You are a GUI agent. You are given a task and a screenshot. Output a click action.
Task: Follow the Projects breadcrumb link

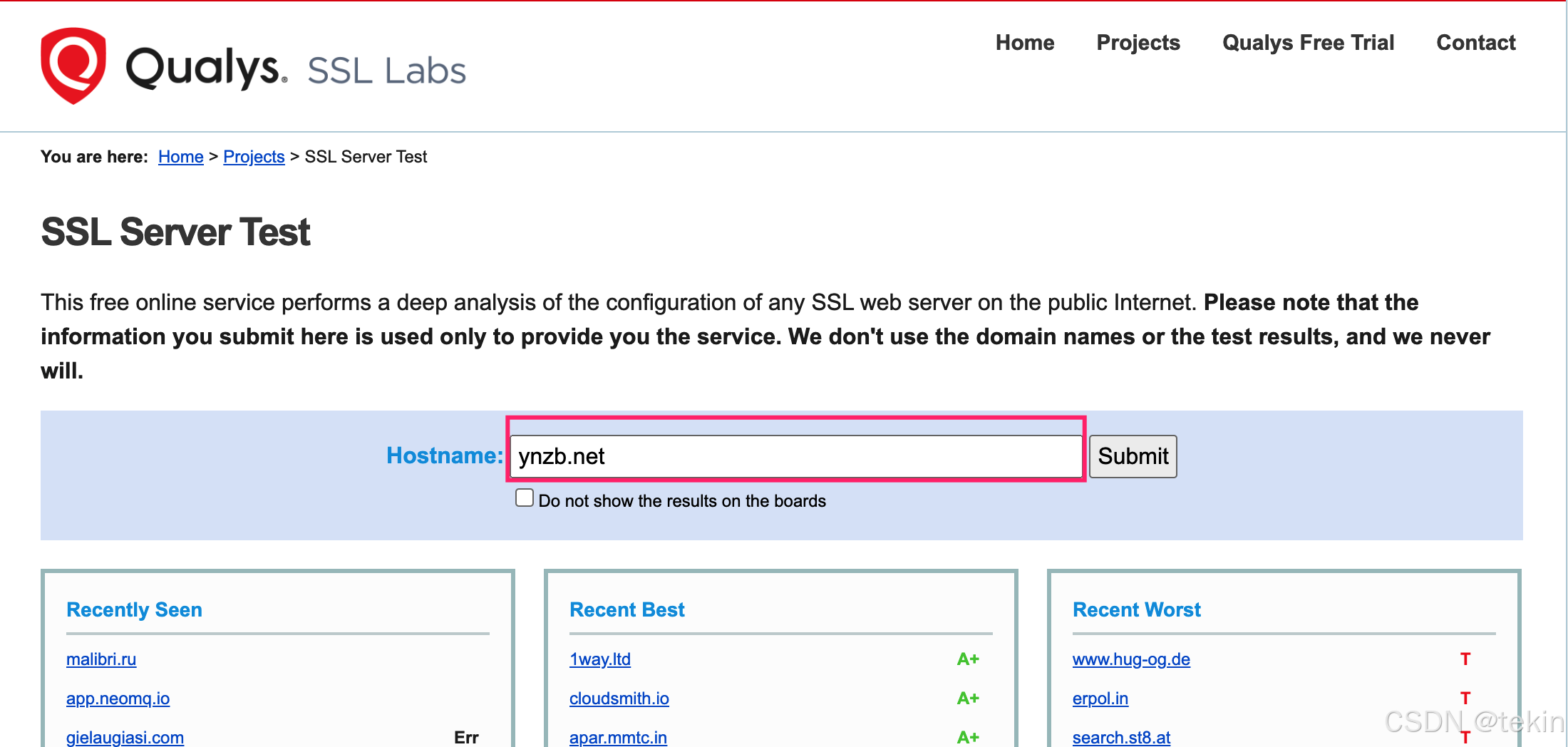pyautogui.click(x=254, y=157)
